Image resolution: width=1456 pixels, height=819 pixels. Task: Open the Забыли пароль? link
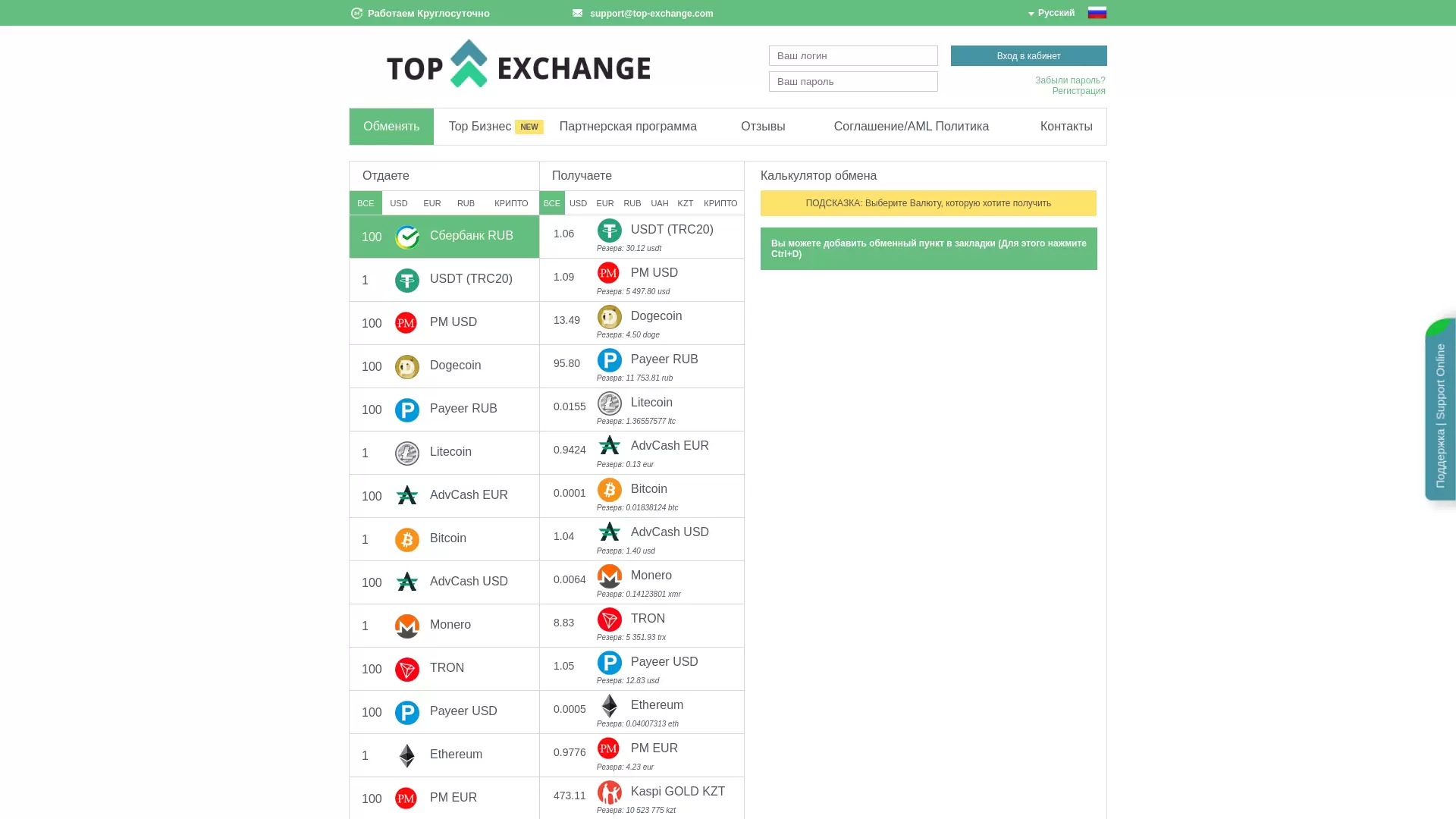point(1070,80)
